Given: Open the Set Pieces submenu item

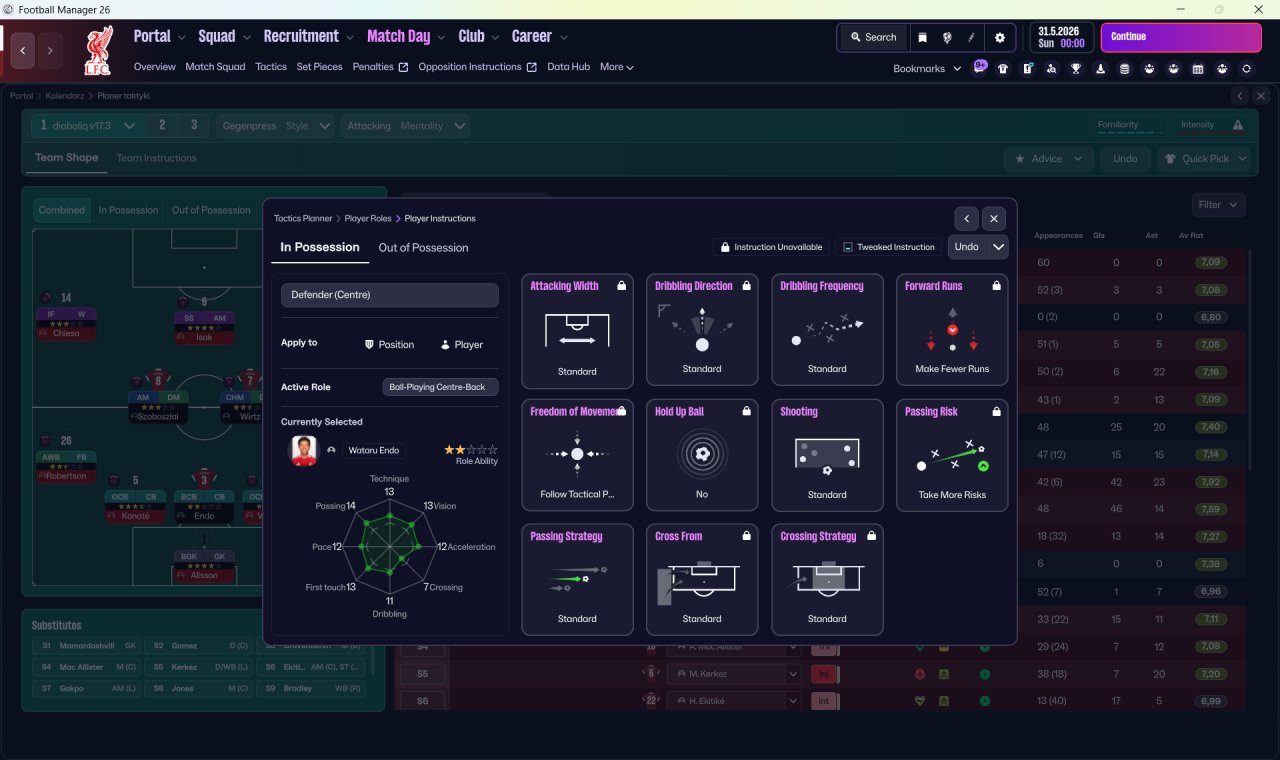Looking at the screenshot, I should 319,67.
